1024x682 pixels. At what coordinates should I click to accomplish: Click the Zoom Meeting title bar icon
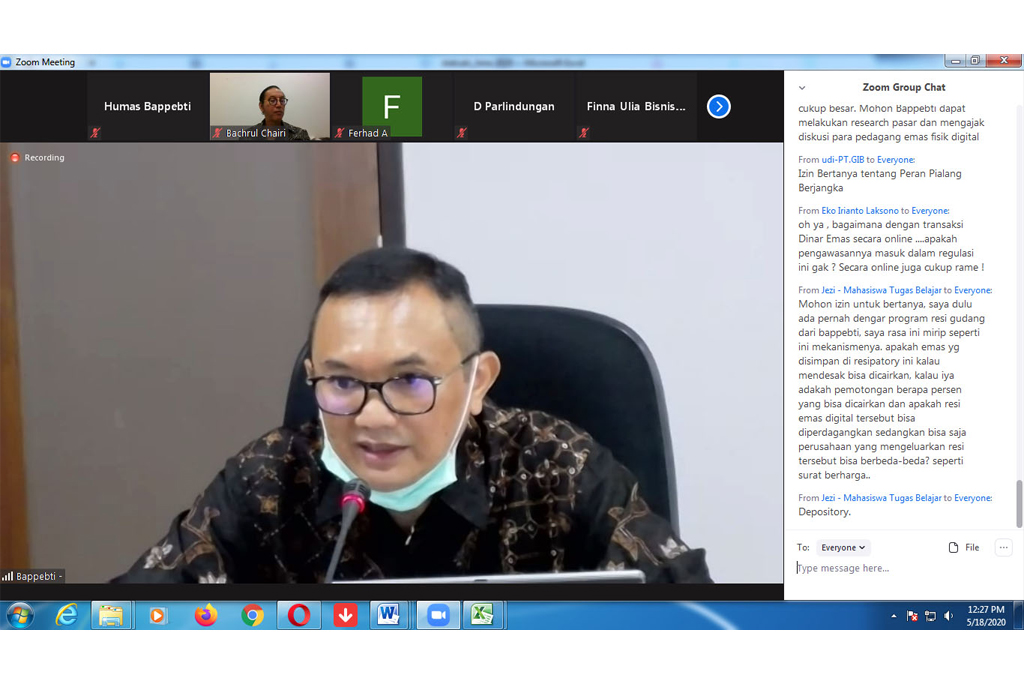(7, 62)
